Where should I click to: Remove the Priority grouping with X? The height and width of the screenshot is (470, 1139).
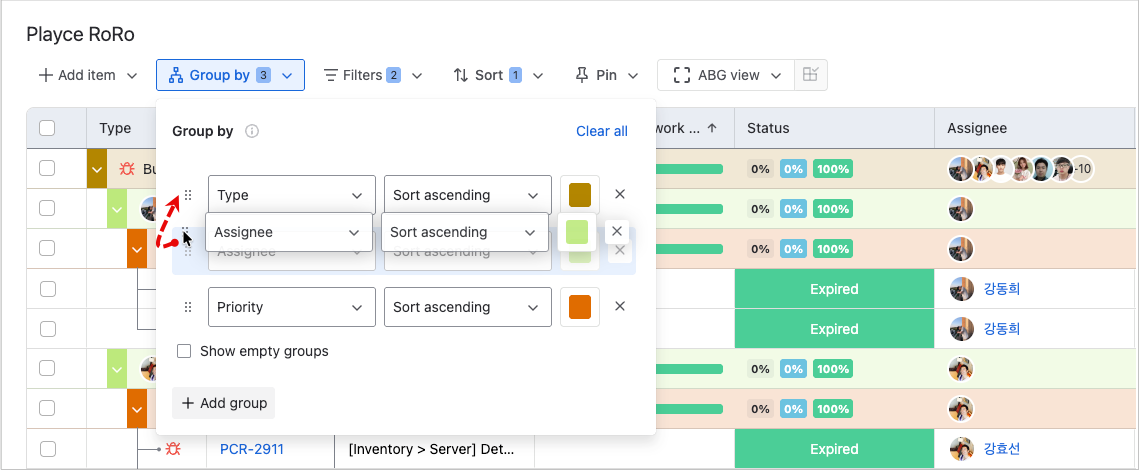620,306
